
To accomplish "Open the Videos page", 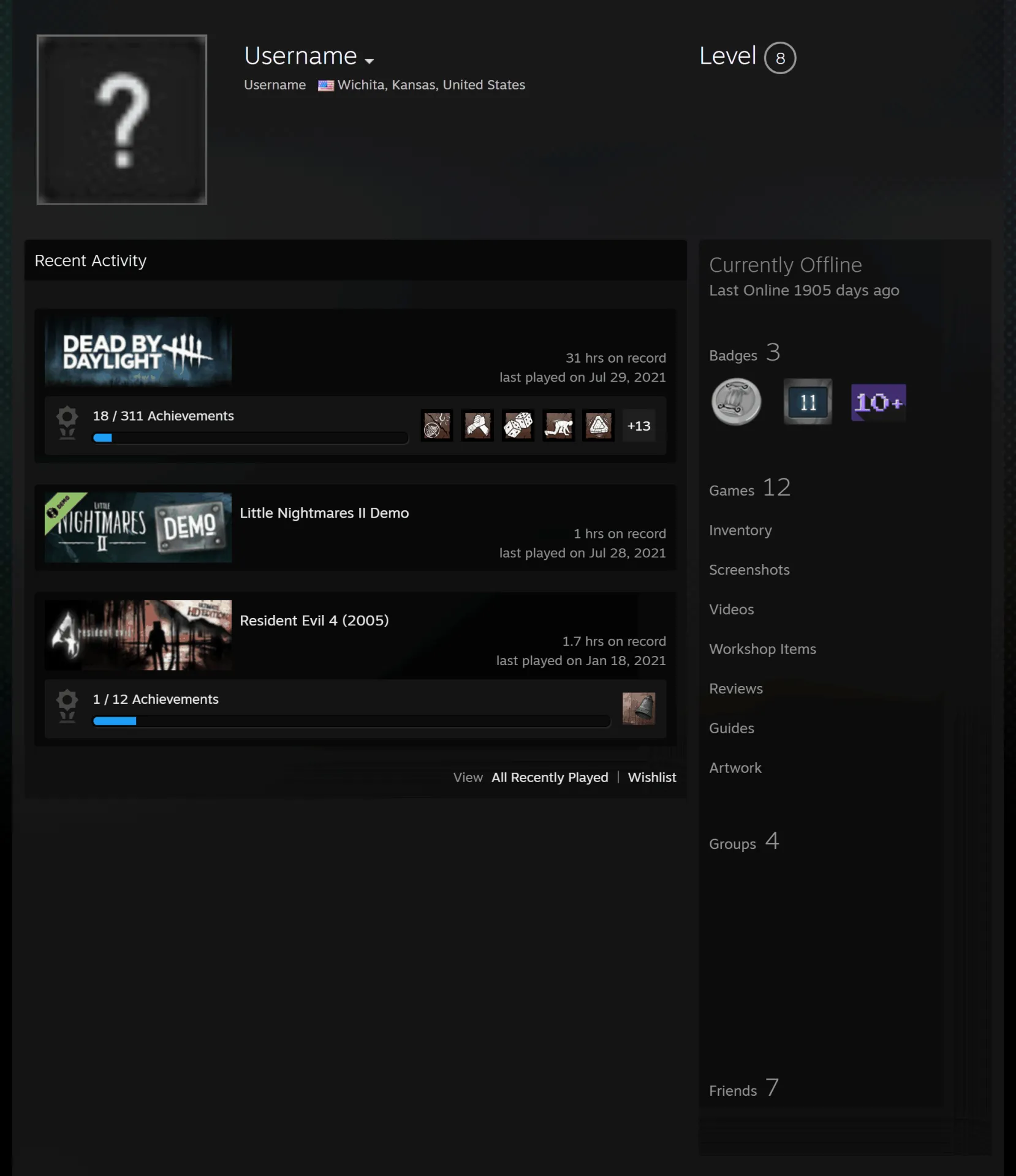I will (x=732, y=609).
